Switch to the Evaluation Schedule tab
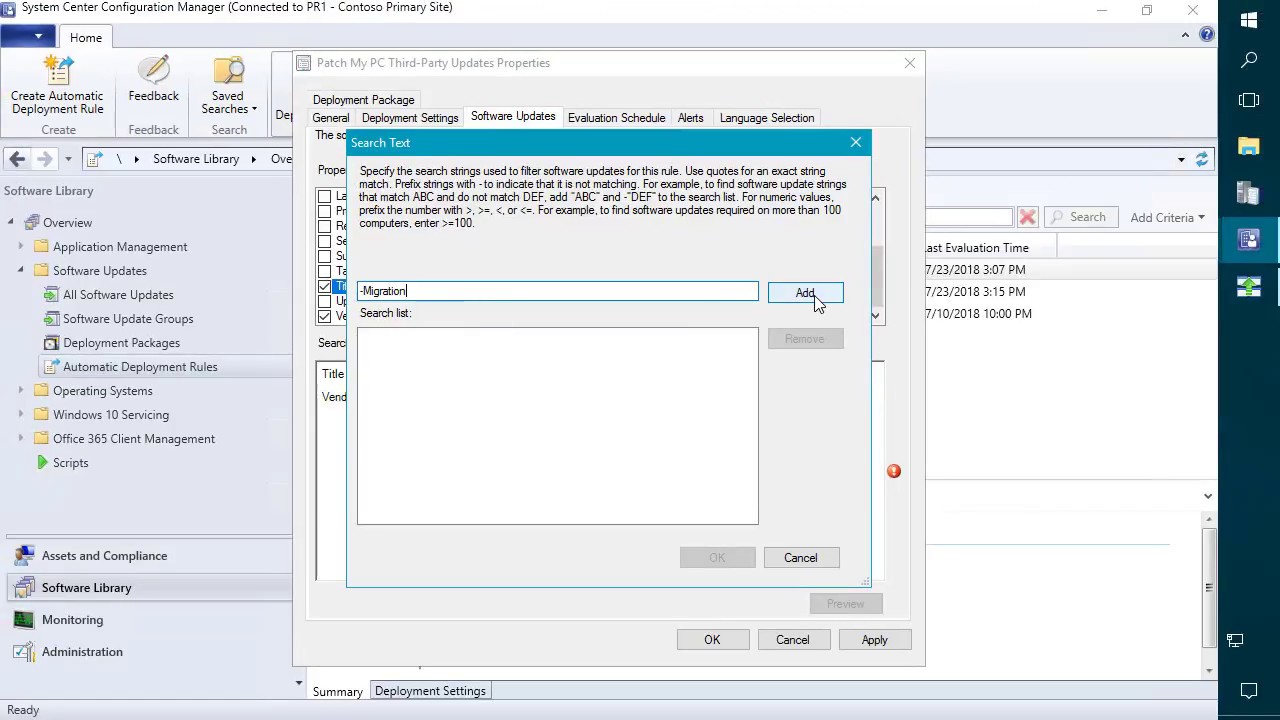This screenshot has width=1280, height=720. (x=616, y=118)
